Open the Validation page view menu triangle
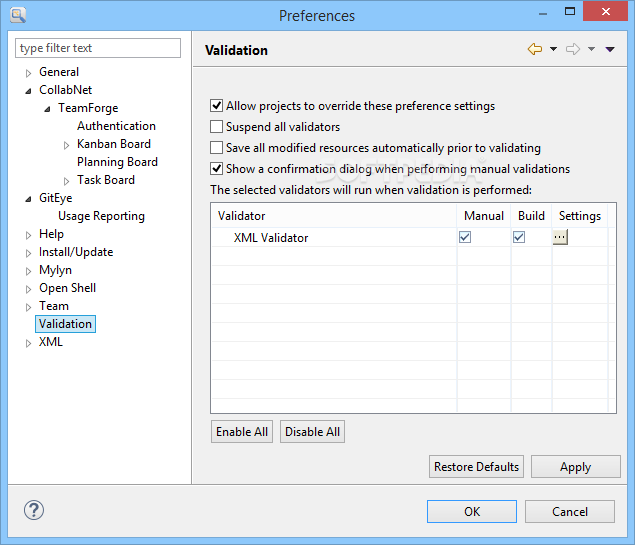Screen dimensions: 635x545 click(x=610, y=49)
